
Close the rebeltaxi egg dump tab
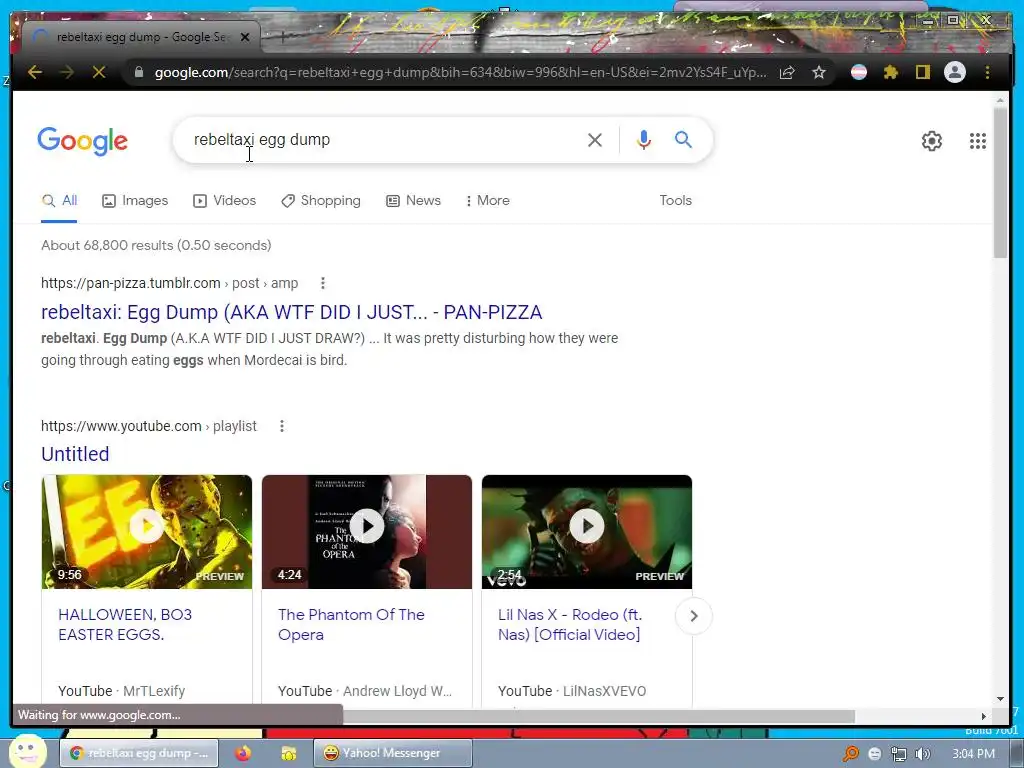pyautogui.click(x=245, y=37)
